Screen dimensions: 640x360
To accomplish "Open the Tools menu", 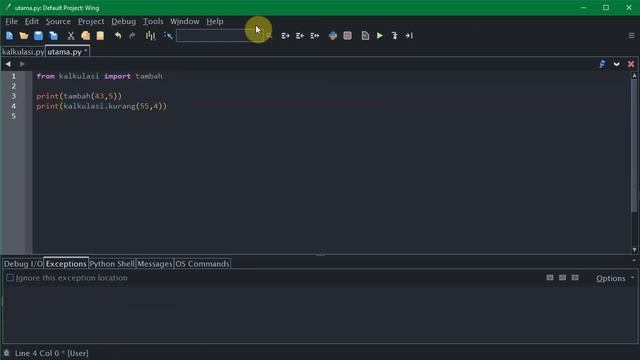I will pyautogui.click(x=153, y=21).
